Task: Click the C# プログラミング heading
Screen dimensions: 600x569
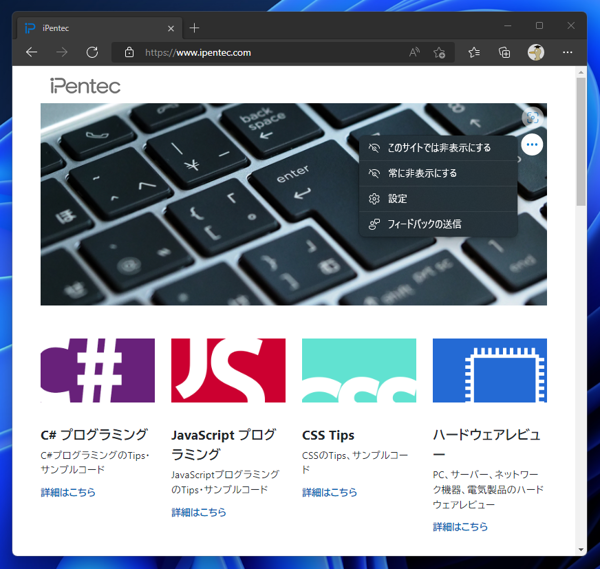Action: (94, 435)
